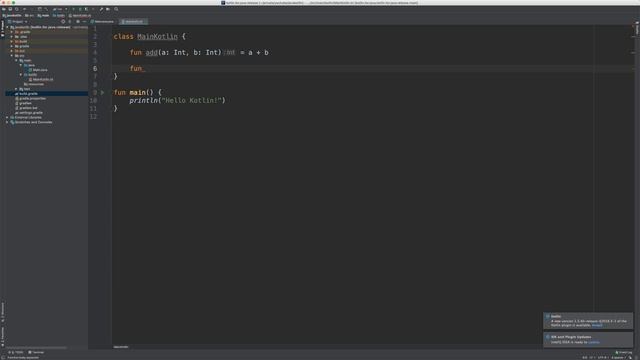640x360 pixels.
Task: Click the javakotlin breadcrumb in navigation bar
Action: [x=12, y=16]
